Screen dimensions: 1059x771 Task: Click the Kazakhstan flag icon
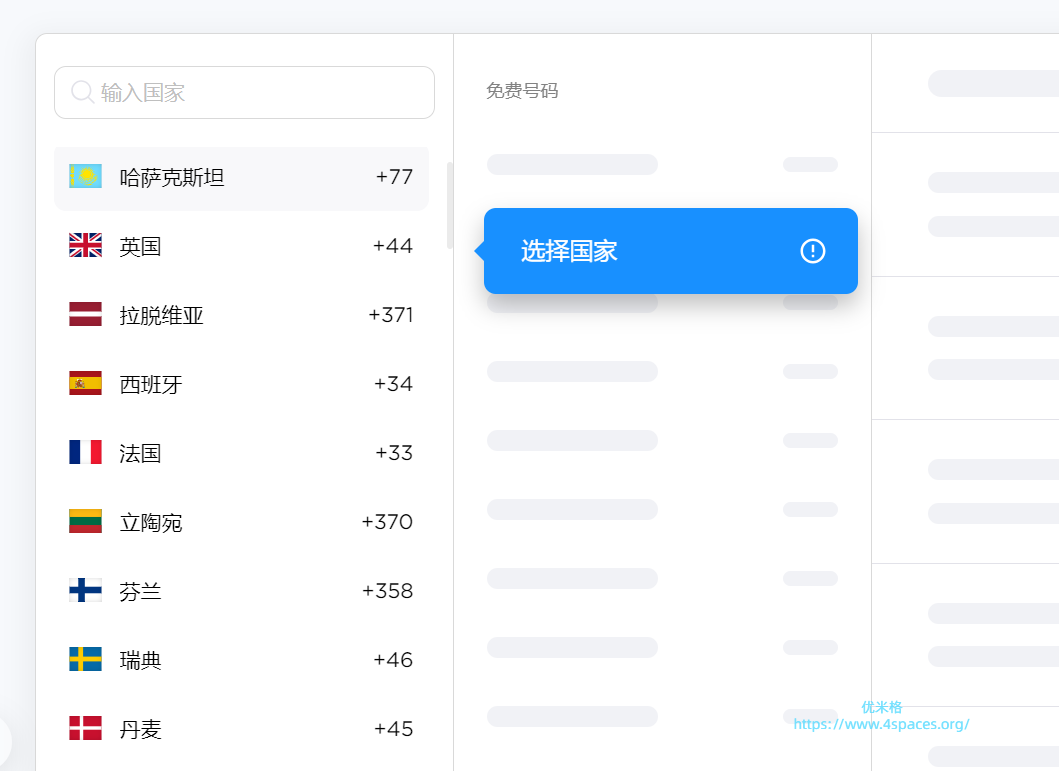click(85, 177)
